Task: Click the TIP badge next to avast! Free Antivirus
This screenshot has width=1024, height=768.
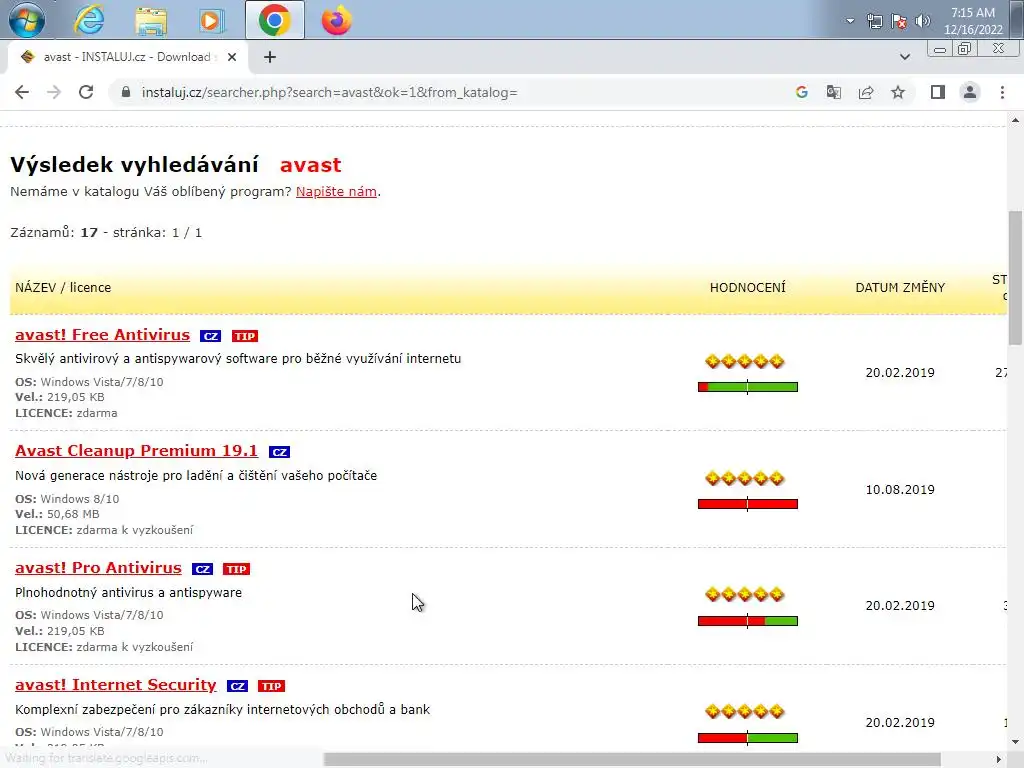Action: (245, 336)
